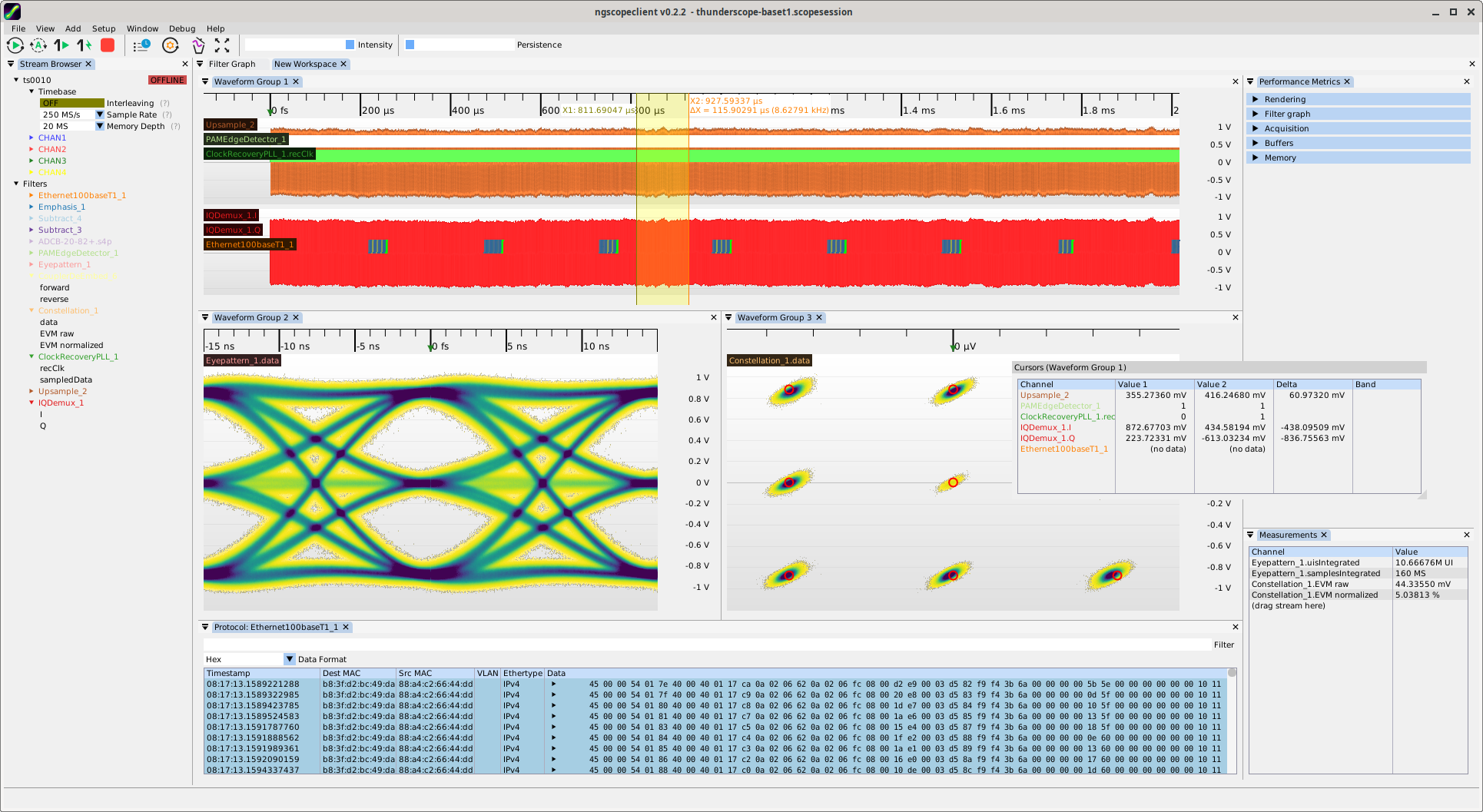Click the Eyepattern_1.data channel label
1483x812 pixels.
pos(242,360)
